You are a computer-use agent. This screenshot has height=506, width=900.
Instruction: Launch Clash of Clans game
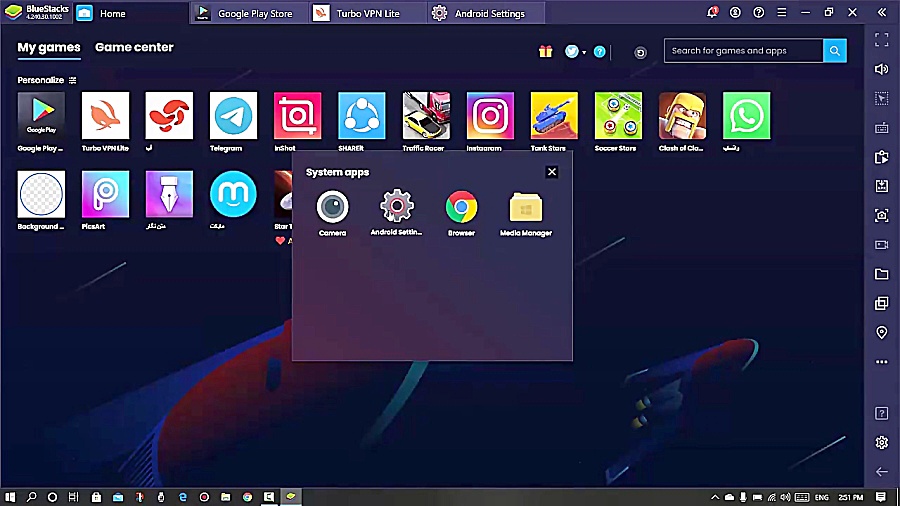pos(682,115)
